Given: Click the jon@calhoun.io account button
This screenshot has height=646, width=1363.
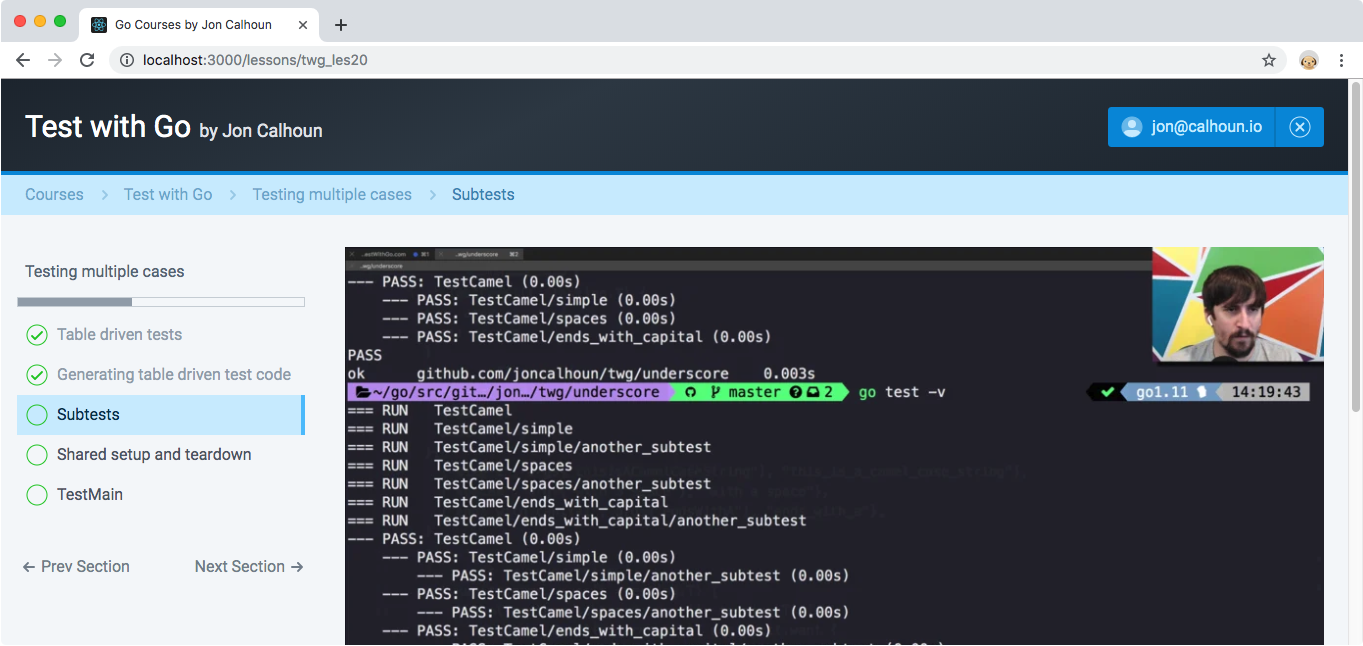Looking at the screenshot, I should tap(1192, 127).
